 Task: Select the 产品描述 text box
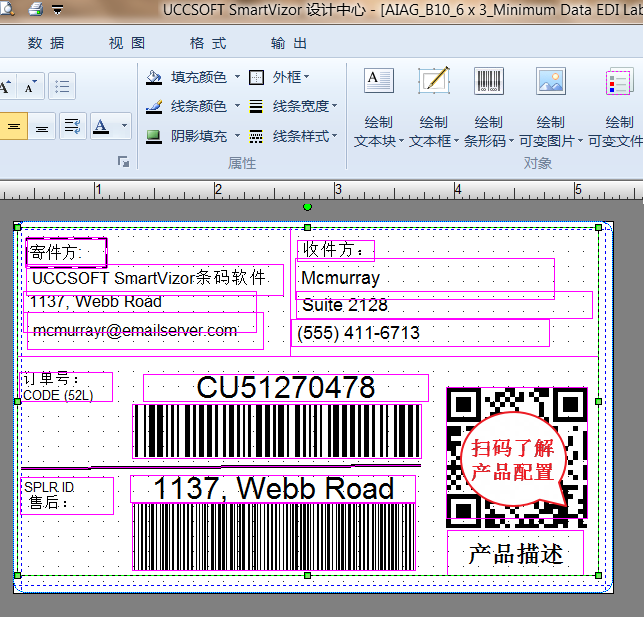click(x=515, y=553)
